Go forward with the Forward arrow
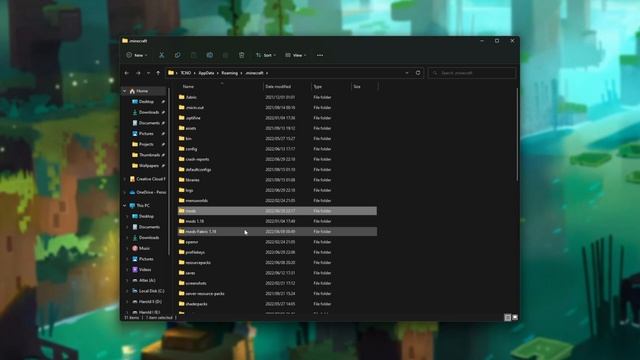 (138, 73)
